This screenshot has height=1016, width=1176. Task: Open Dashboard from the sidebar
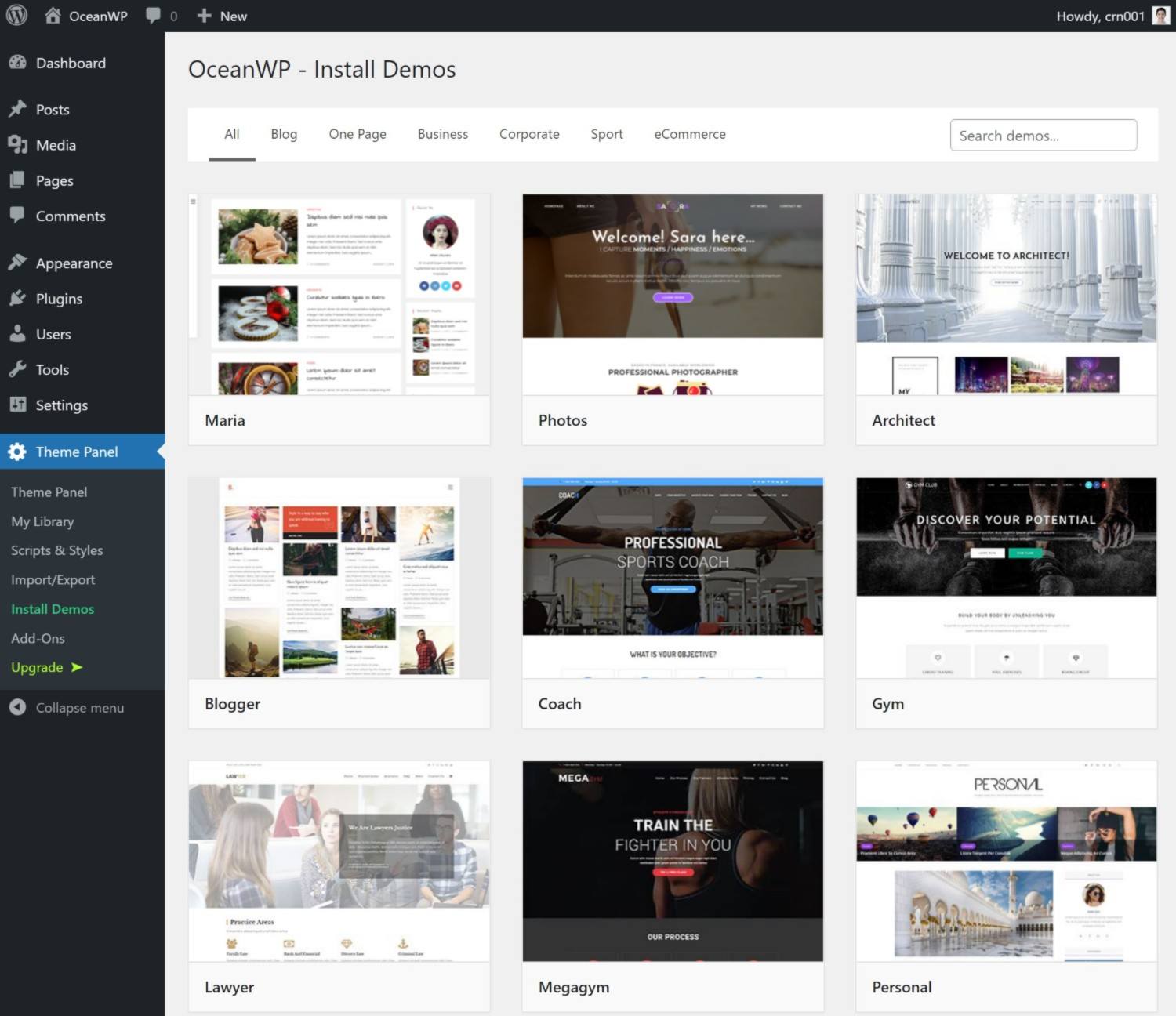pos(71,63)
